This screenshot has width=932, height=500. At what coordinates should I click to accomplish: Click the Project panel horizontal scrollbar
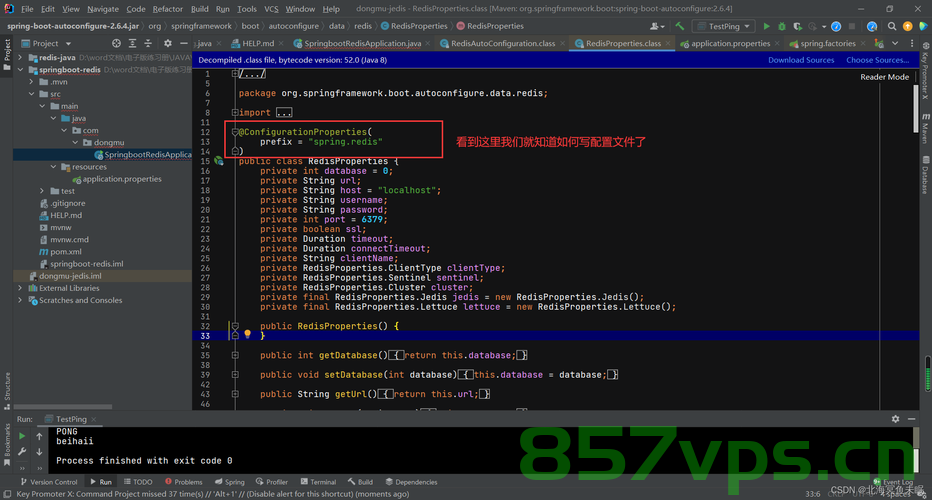pyautogui.click(x=62, y=407)
